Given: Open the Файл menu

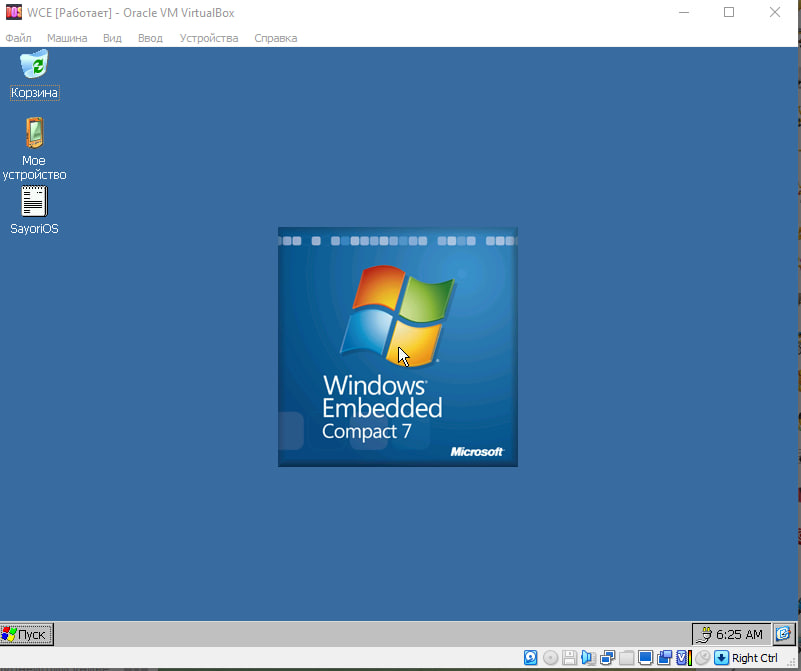Looking at the screenshot, I should [x=18, y=38].
